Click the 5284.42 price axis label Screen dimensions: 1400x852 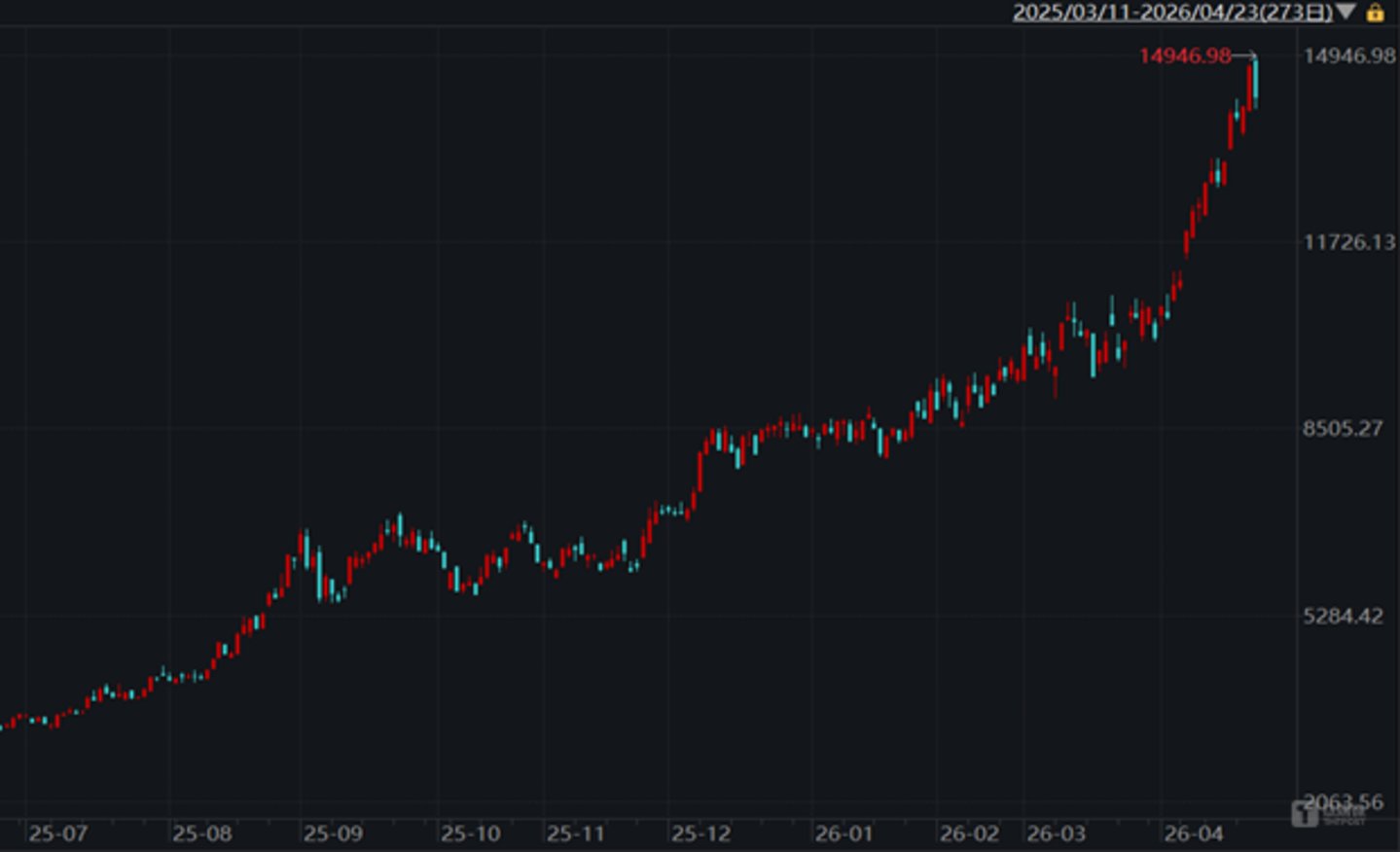coord(1343,616)
